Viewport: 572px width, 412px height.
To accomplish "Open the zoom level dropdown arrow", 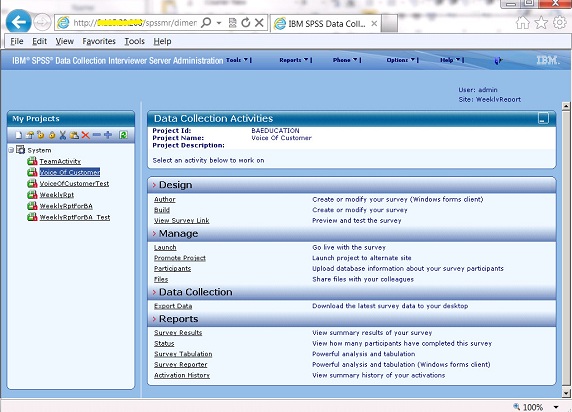I will (x=556, y=407).
